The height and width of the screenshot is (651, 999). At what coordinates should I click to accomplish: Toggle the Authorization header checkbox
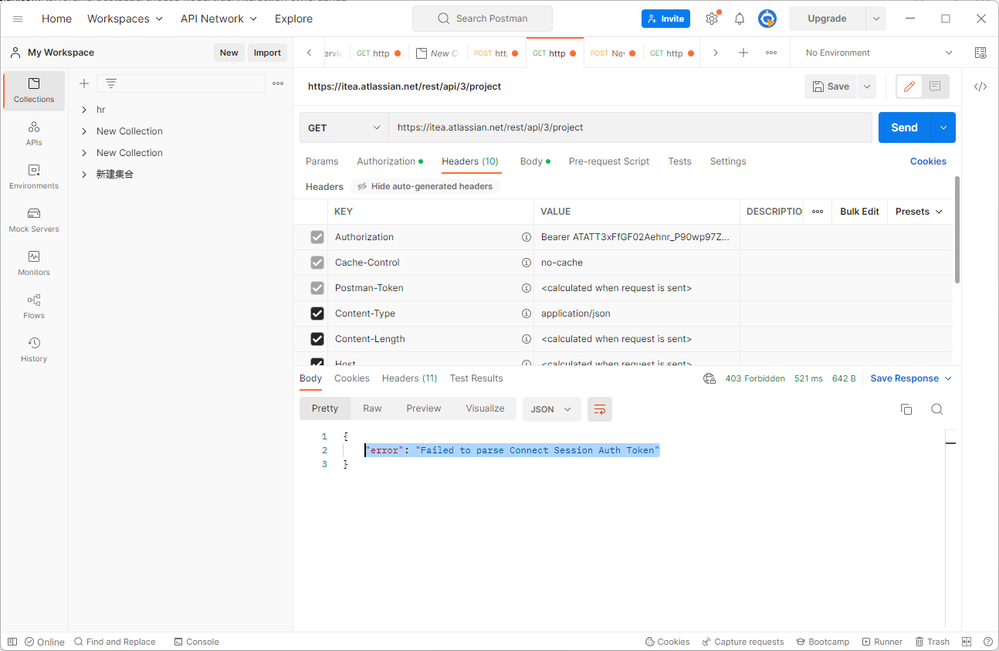tap(317, 237)
